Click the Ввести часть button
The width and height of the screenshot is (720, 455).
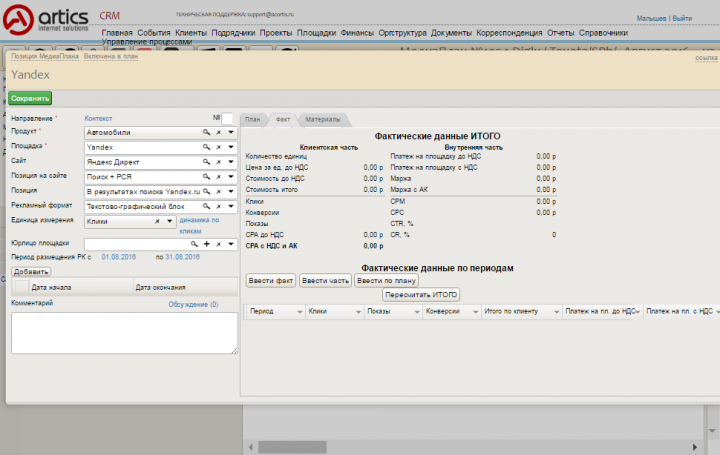pyautogui.click(x=326, y=281)
